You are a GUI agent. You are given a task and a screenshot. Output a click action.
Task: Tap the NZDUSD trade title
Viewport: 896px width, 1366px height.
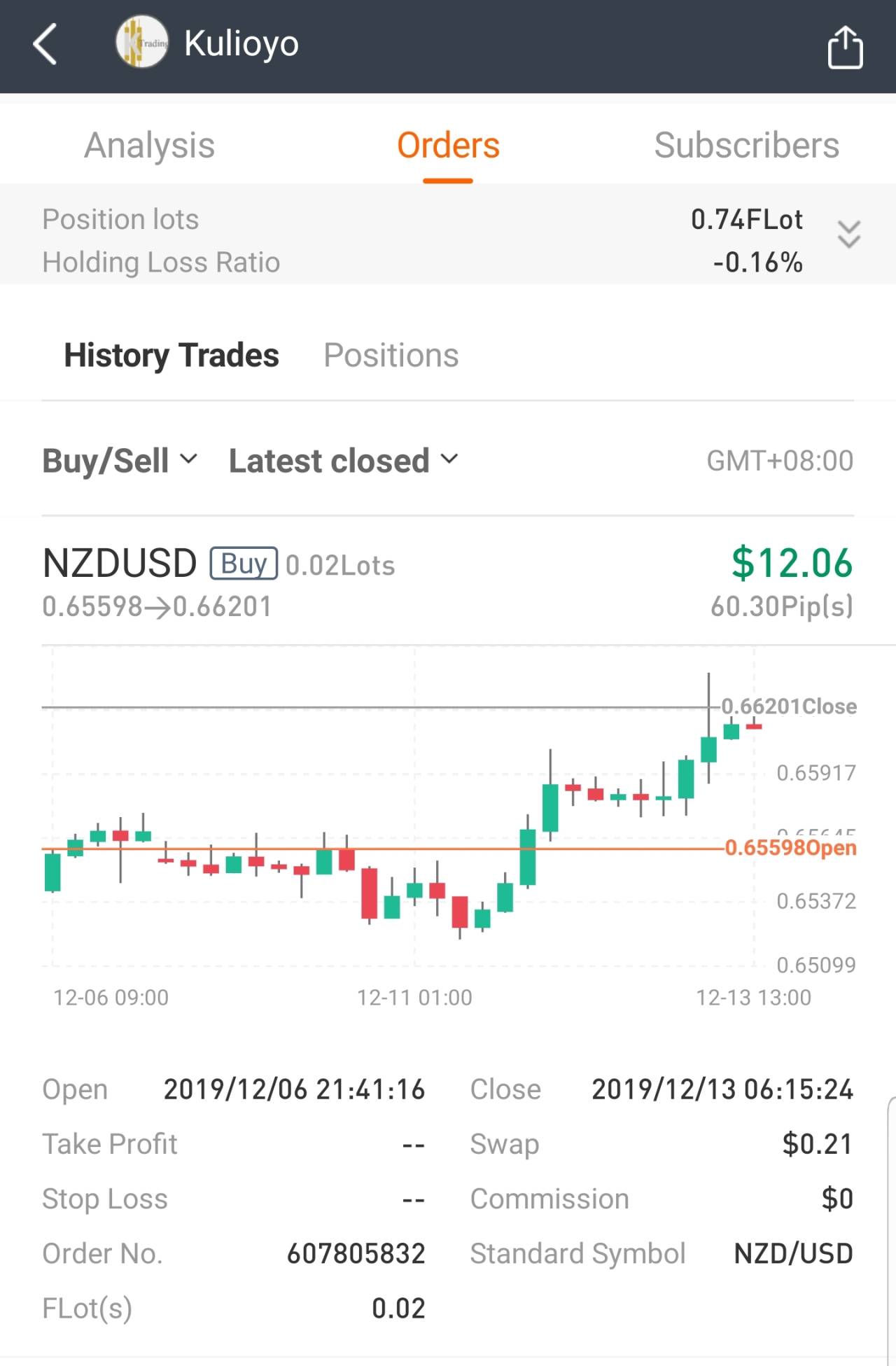[120, 564]
